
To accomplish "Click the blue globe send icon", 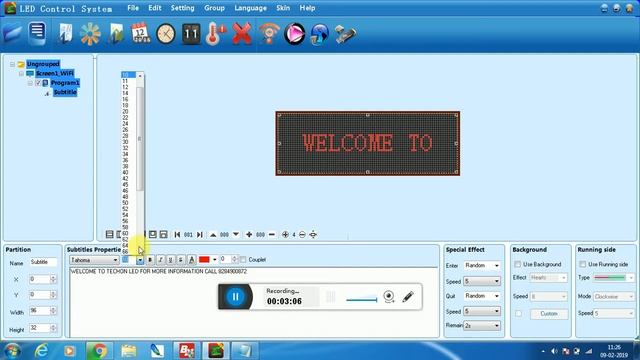I will pyautogui.click(x=320, y=34).
